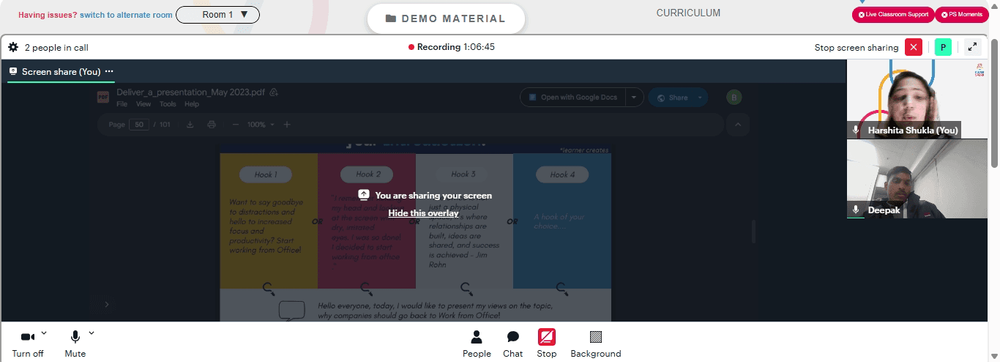
Task: Open Background effects
Action: tap(596, 344)
